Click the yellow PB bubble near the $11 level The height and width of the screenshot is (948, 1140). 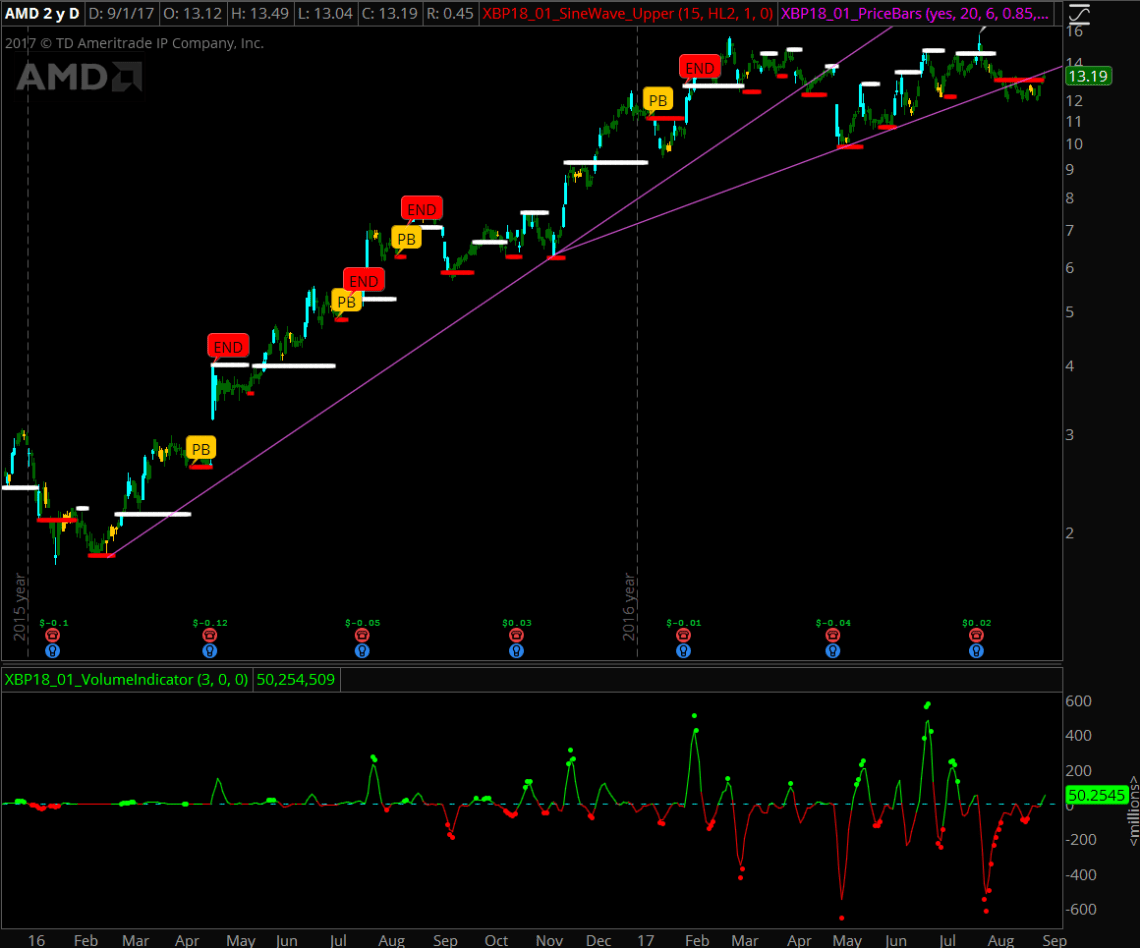pos(658,100)
